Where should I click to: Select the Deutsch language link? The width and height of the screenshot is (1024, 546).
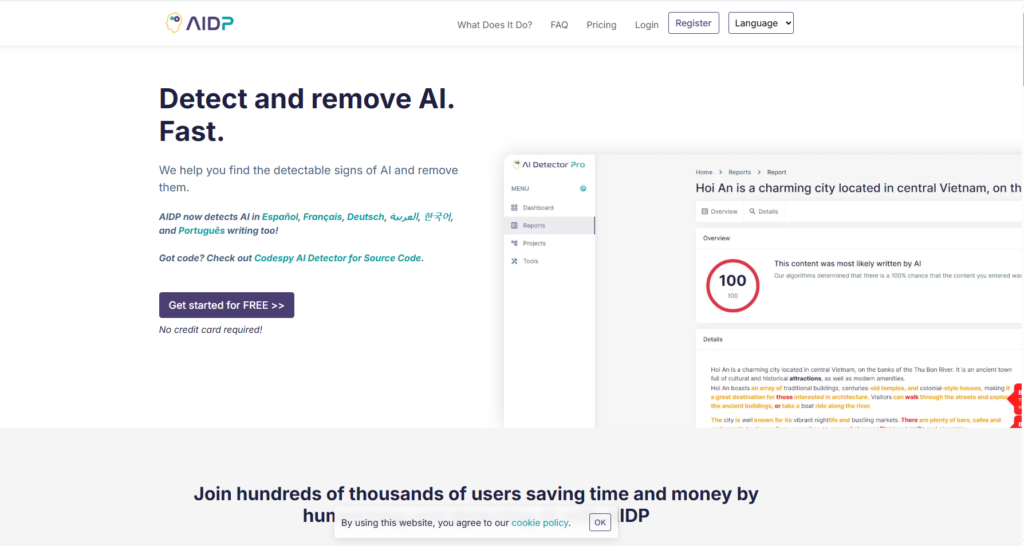(x=365, y=217)
